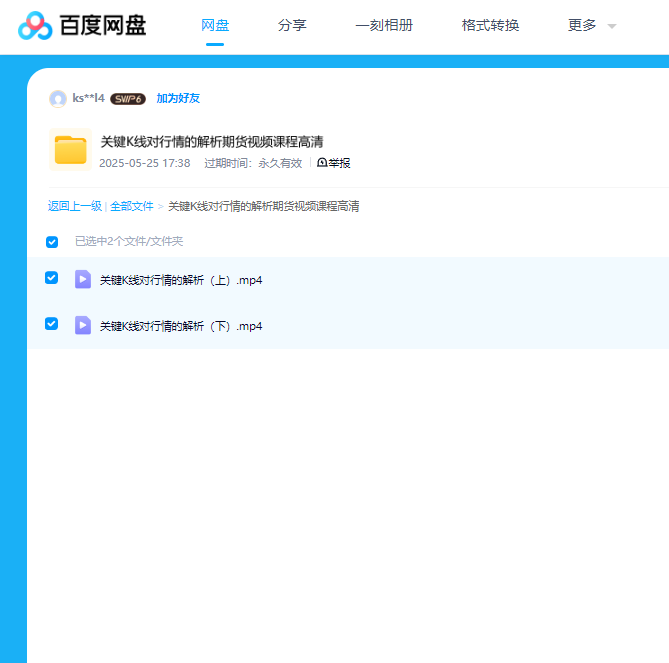This screenshot has width=669, height=663.
Task: Click the user avatar of ks**l4
Action: tap(58, 99)
